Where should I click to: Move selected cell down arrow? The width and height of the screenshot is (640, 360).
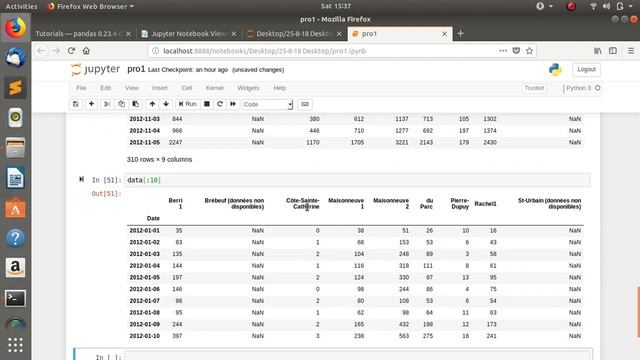[x=166, y=104]
